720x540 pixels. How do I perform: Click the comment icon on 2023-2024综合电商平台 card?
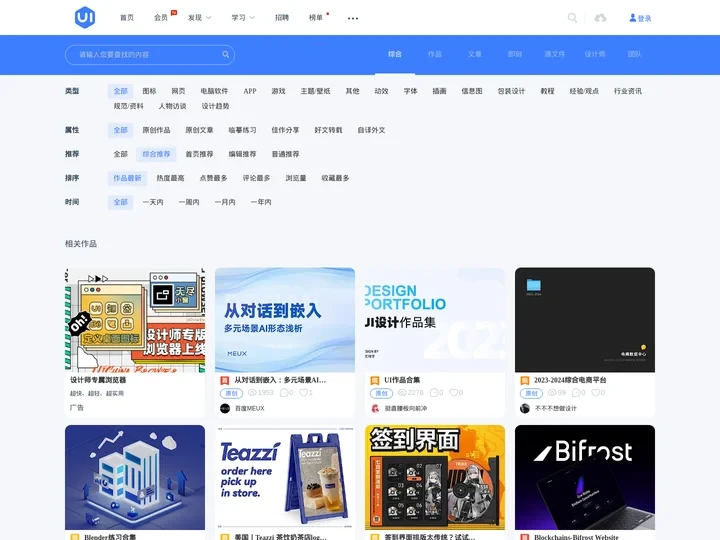pyautogui.click(x=576, y=393)
